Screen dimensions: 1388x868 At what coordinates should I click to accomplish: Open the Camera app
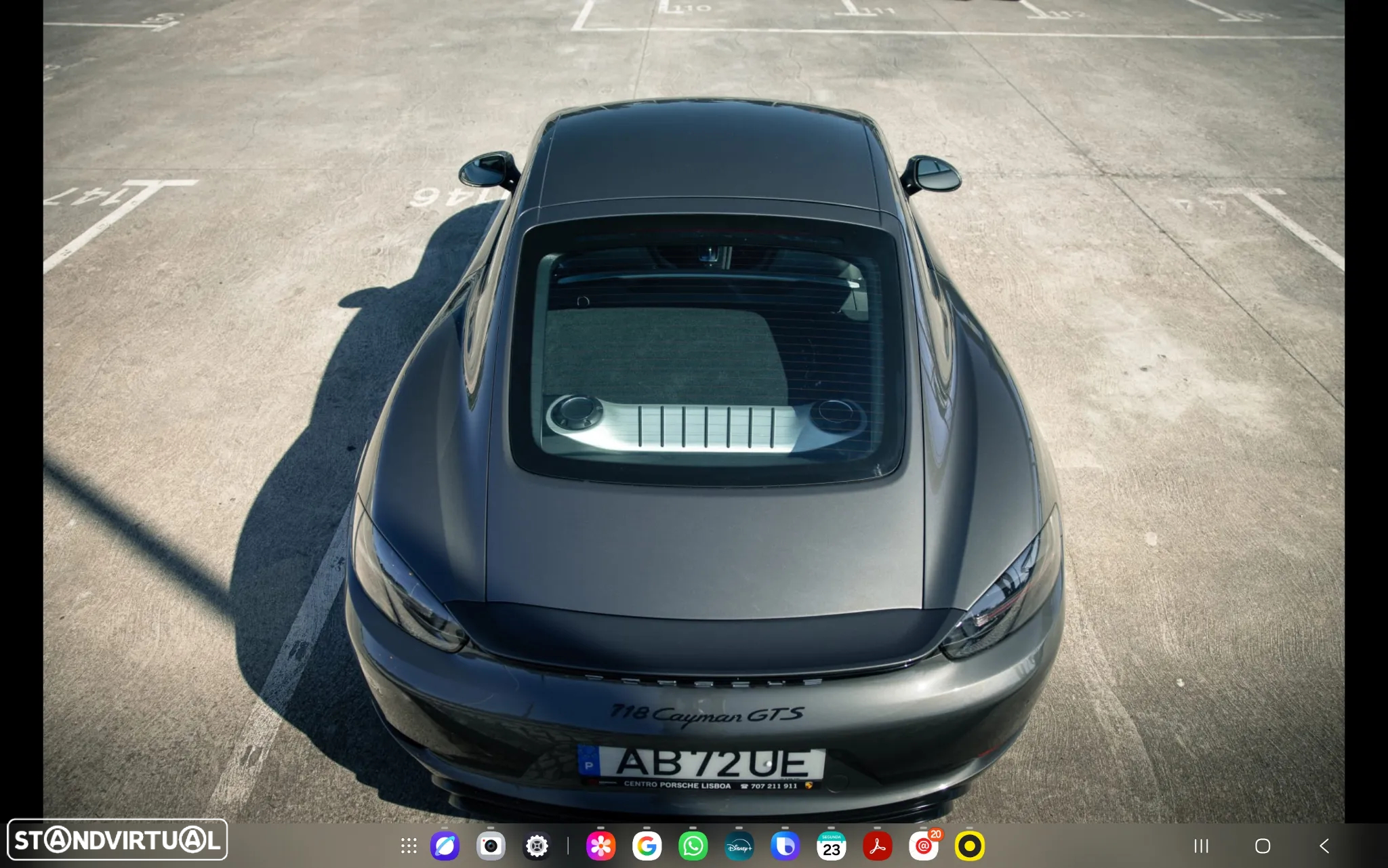pos(491,846)
